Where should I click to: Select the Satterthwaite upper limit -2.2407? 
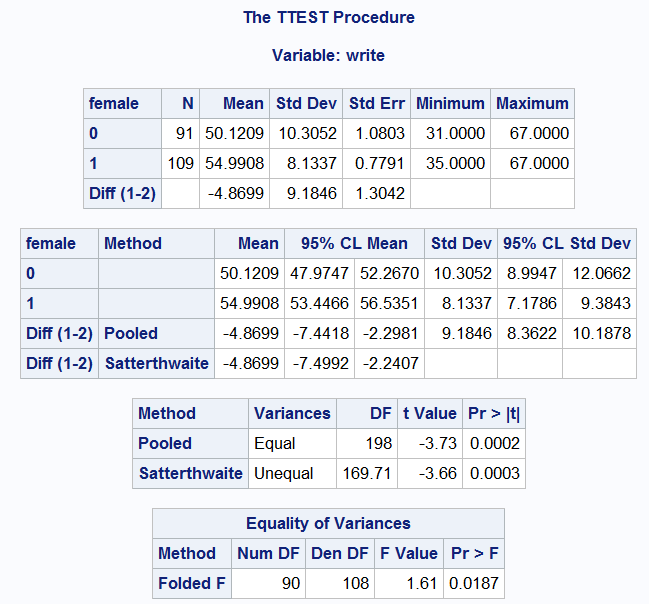click(391, 363)
